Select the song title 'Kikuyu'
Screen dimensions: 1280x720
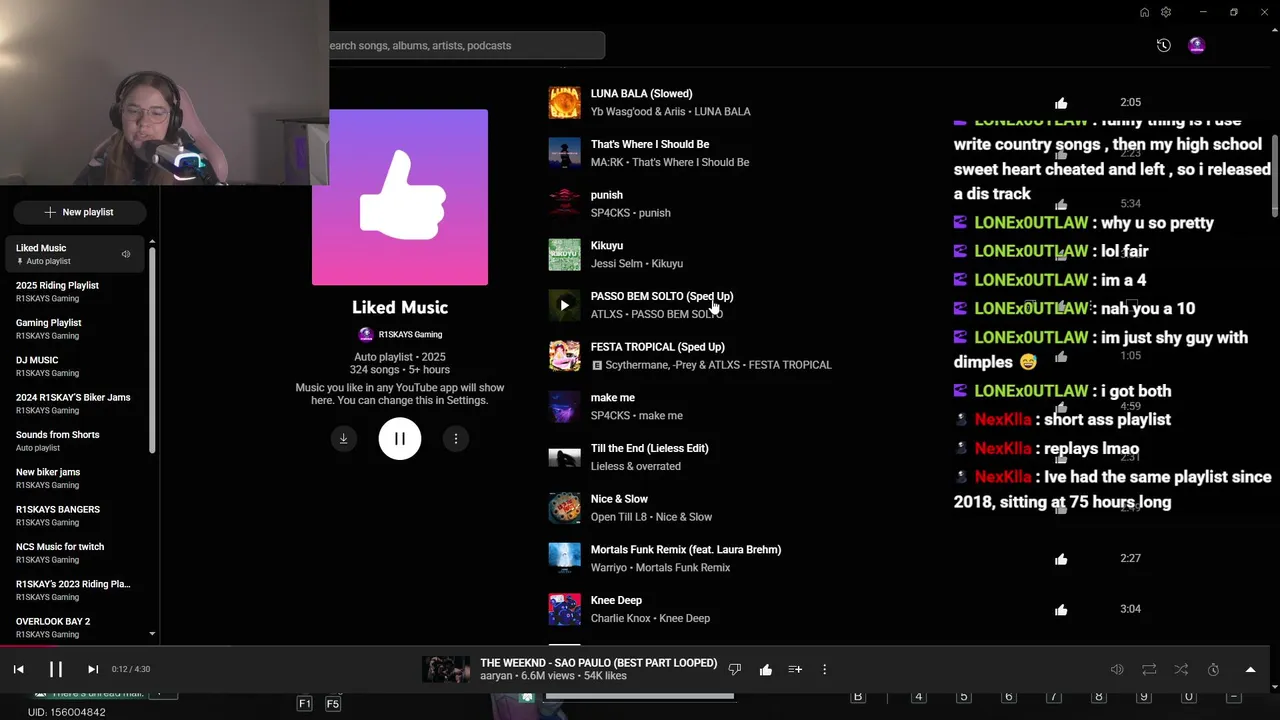(606, 246)
